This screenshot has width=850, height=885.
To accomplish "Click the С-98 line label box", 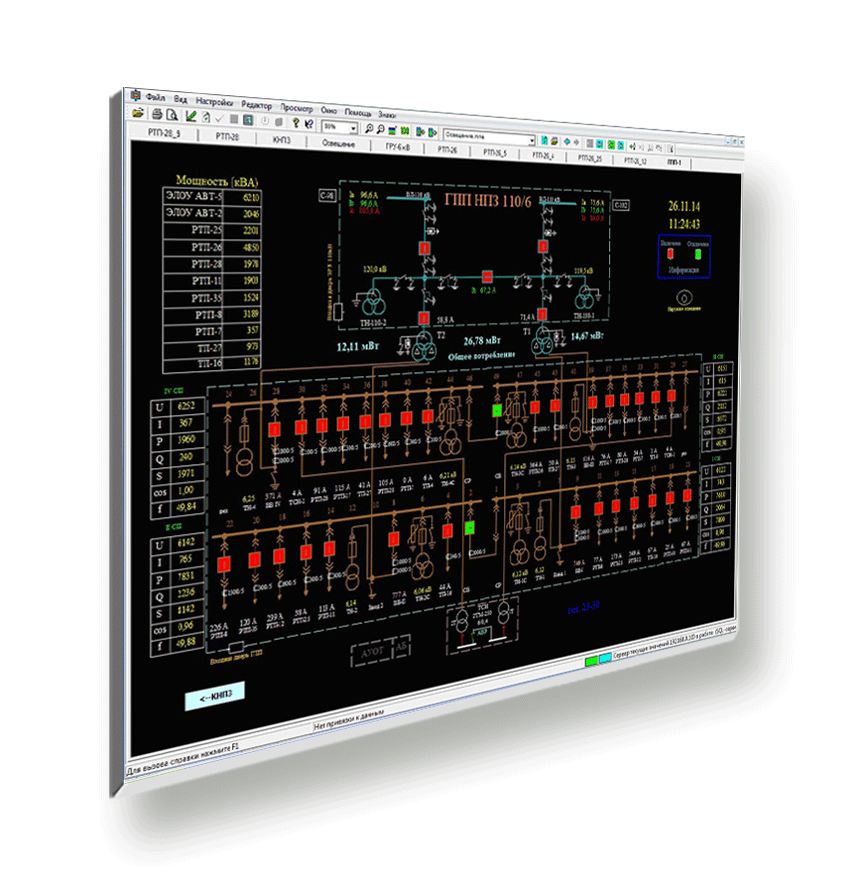I will 327,195.
